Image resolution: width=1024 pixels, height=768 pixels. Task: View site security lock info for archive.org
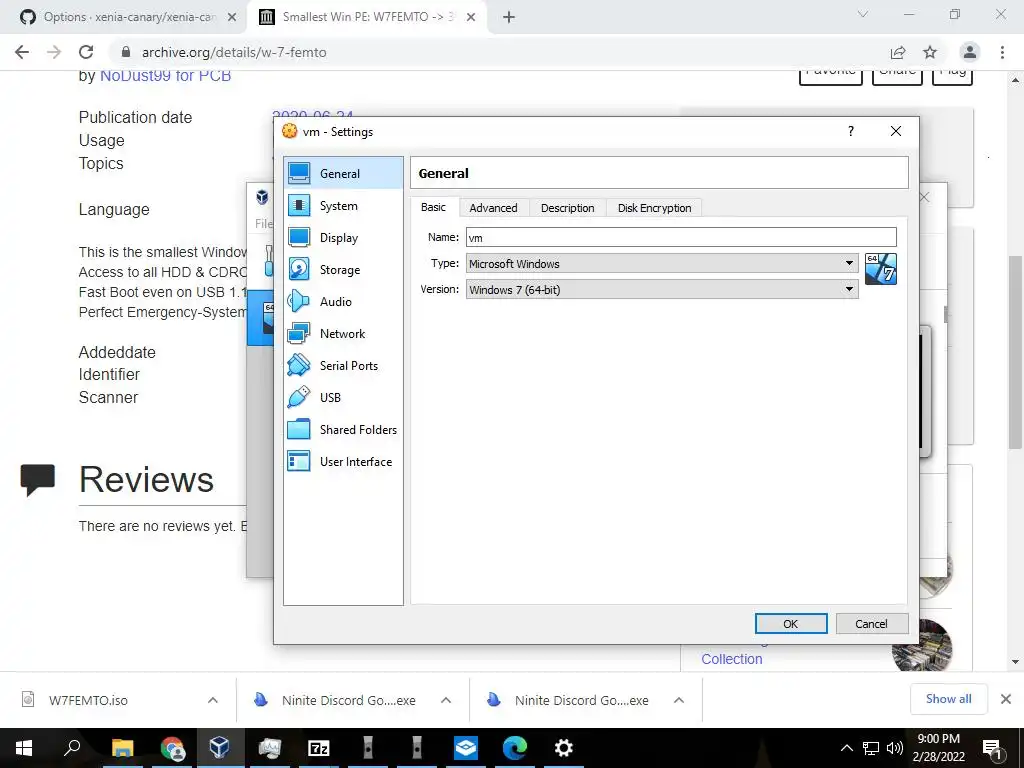(x=127, y=52)
